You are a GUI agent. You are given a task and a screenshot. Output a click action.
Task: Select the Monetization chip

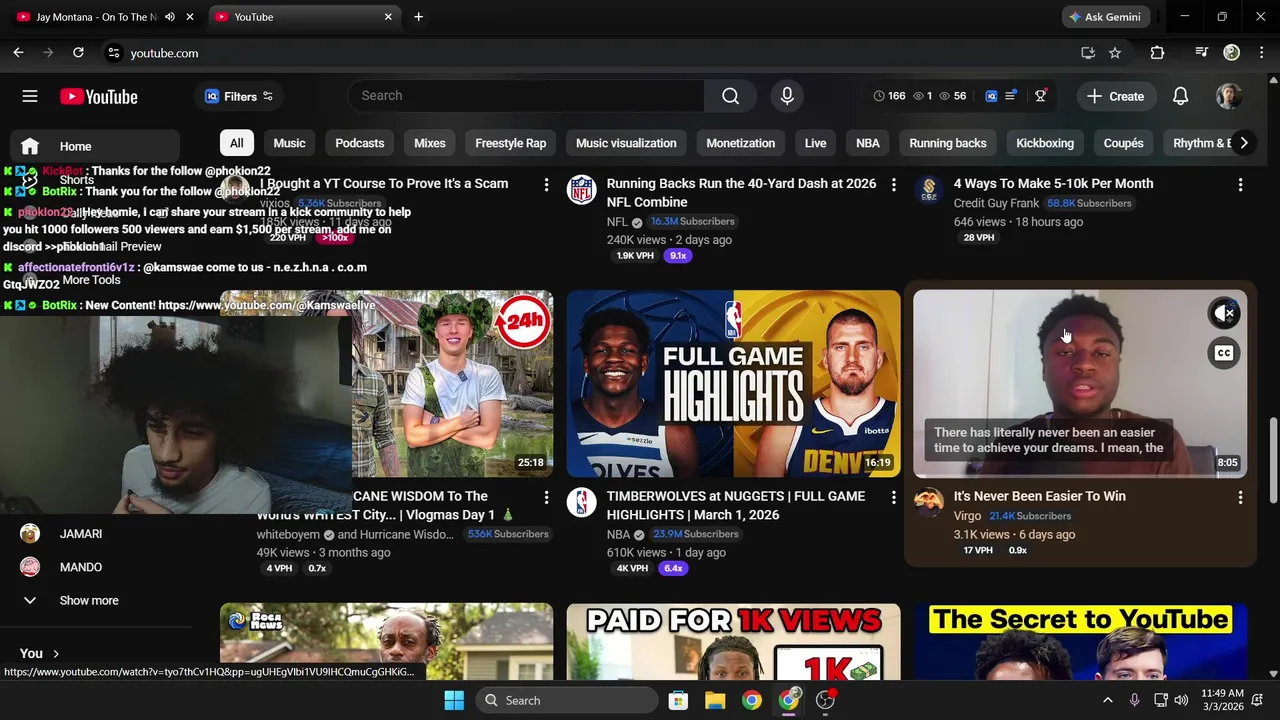[x=740, y=143]
